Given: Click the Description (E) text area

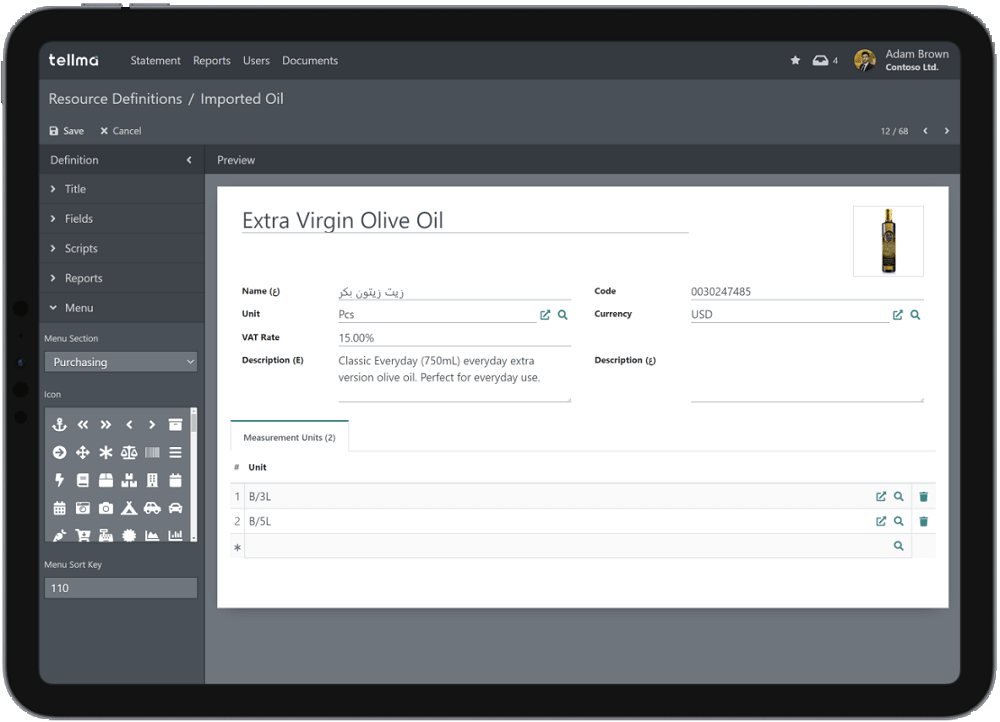Looking at the screenshot, I should point(454,378).
